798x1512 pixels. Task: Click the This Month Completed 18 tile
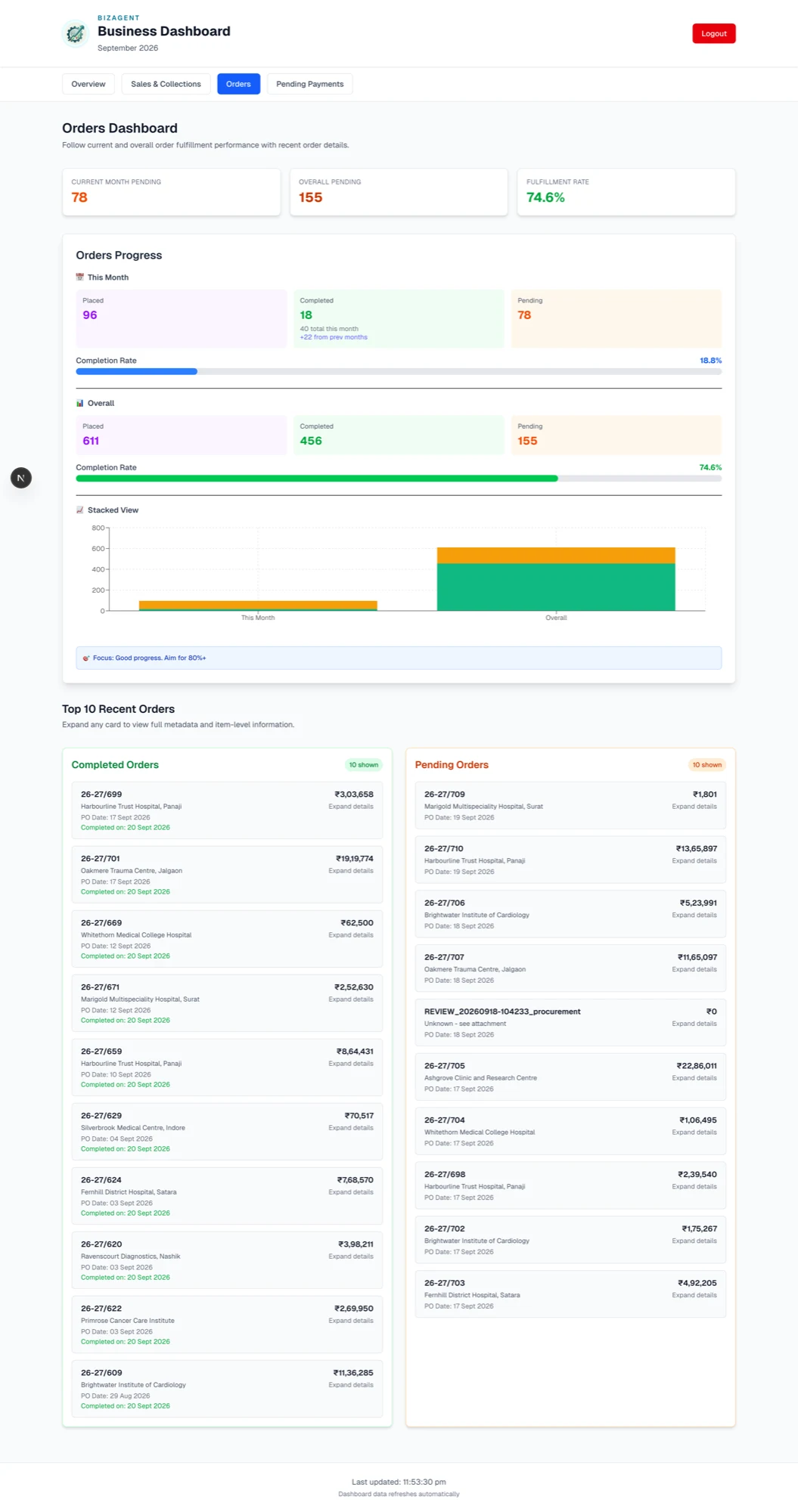tap(399, 318)
